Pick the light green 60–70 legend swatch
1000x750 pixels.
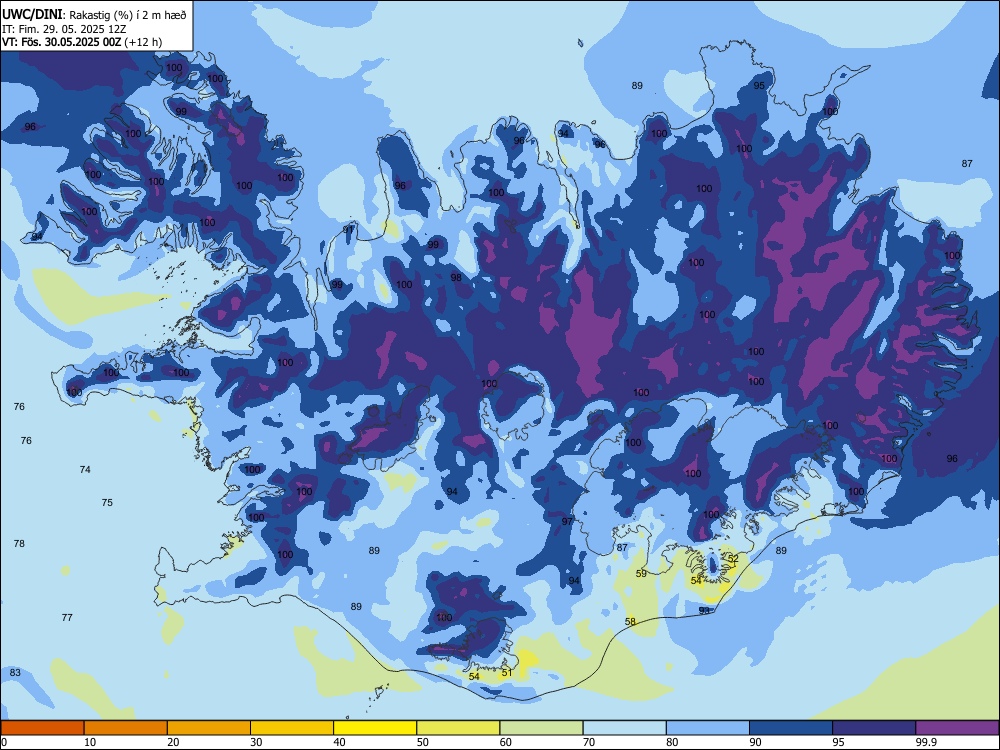pos(541,728)
